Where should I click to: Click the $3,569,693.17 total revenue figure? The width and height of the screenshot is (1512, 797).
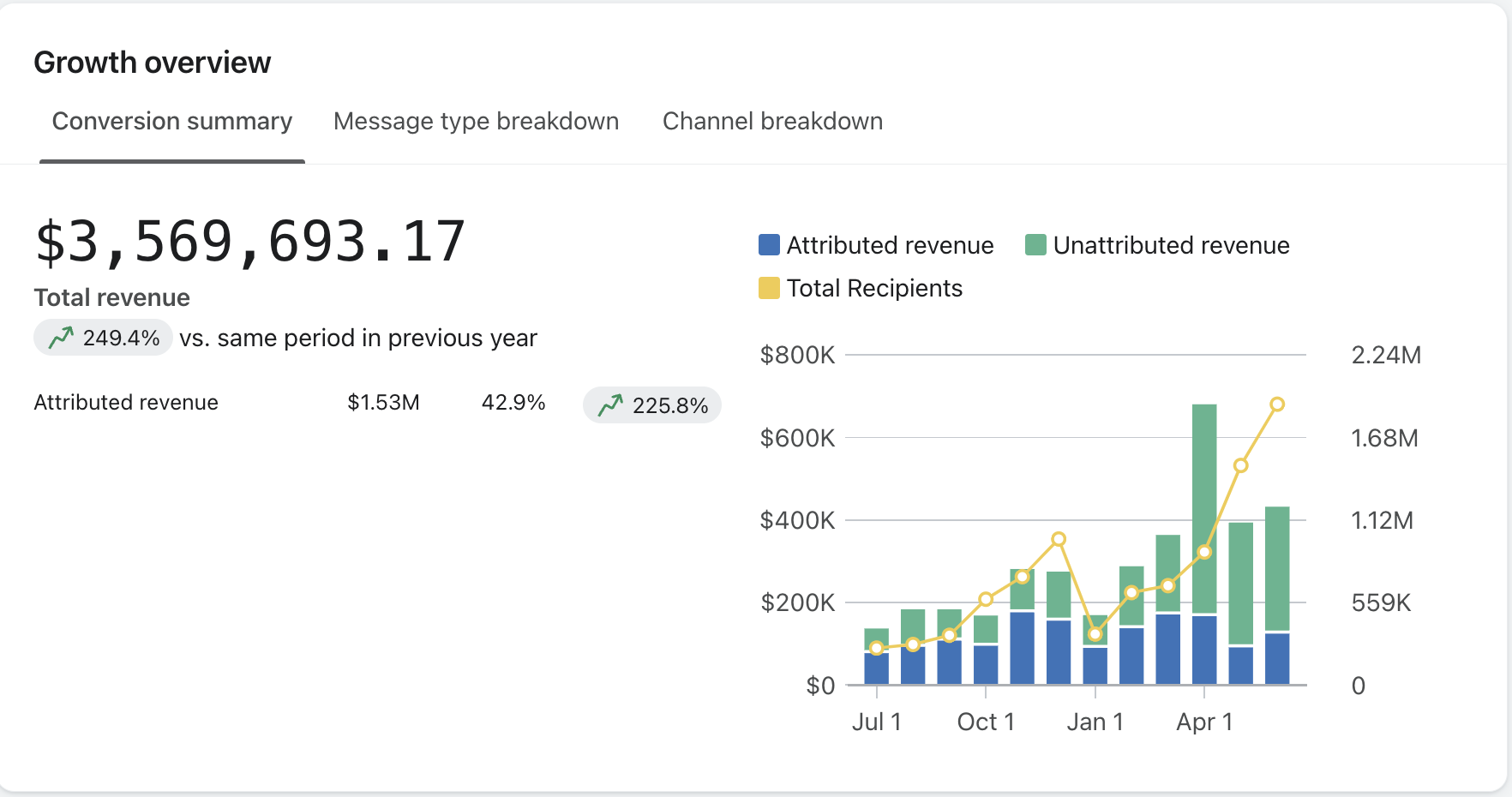tap(249, 242)
